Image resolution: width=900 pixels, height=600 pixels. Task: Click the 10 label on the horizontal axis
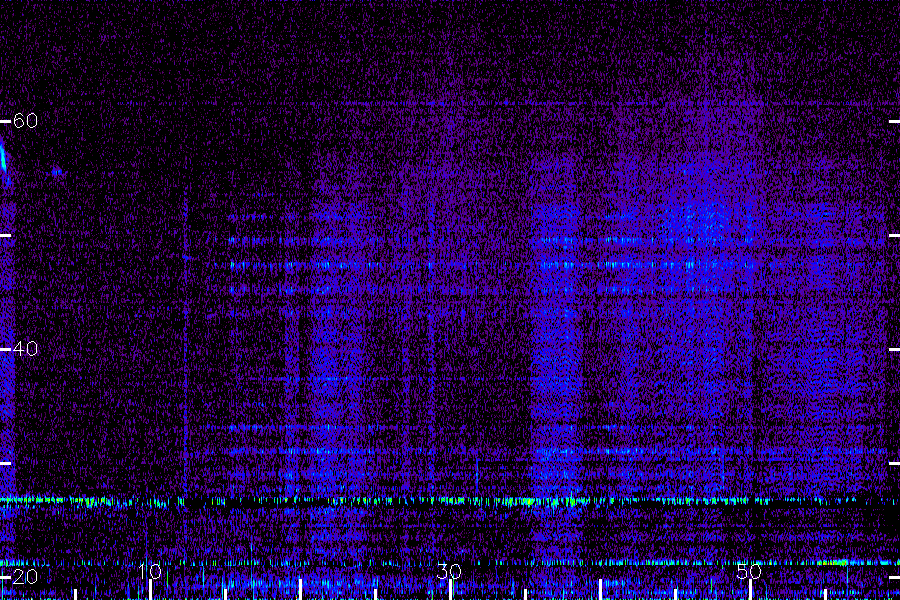(x=150, y=571)
